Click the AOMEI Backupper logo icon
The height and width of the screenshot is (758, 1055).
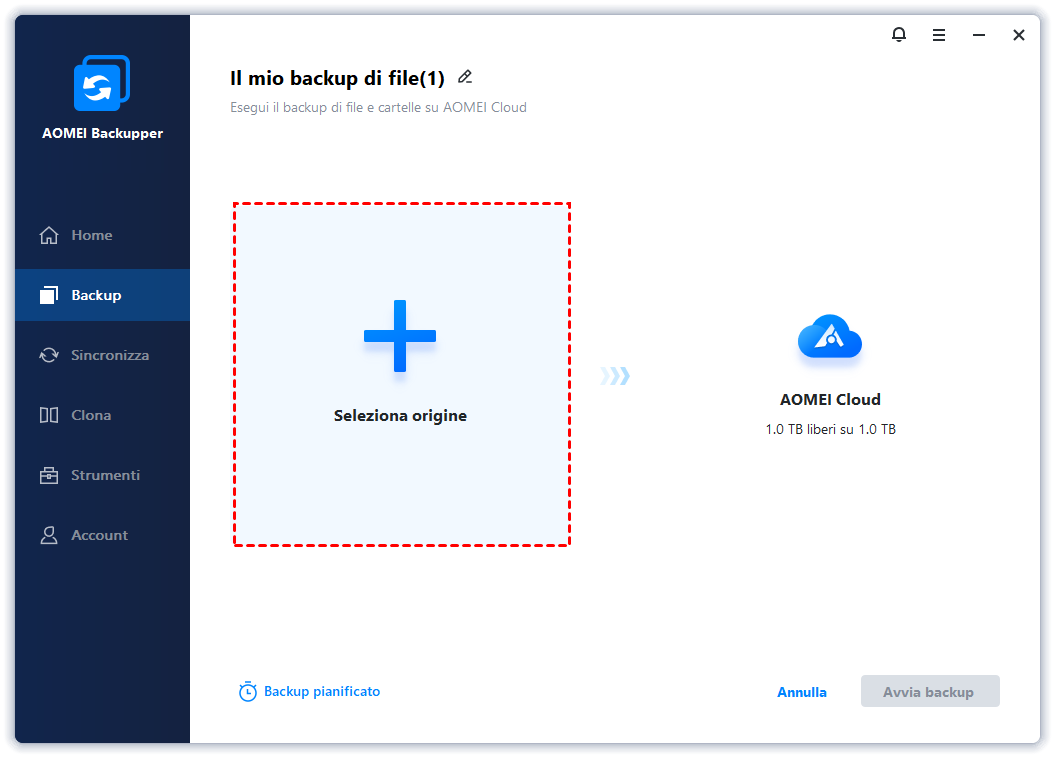[102, 83]
